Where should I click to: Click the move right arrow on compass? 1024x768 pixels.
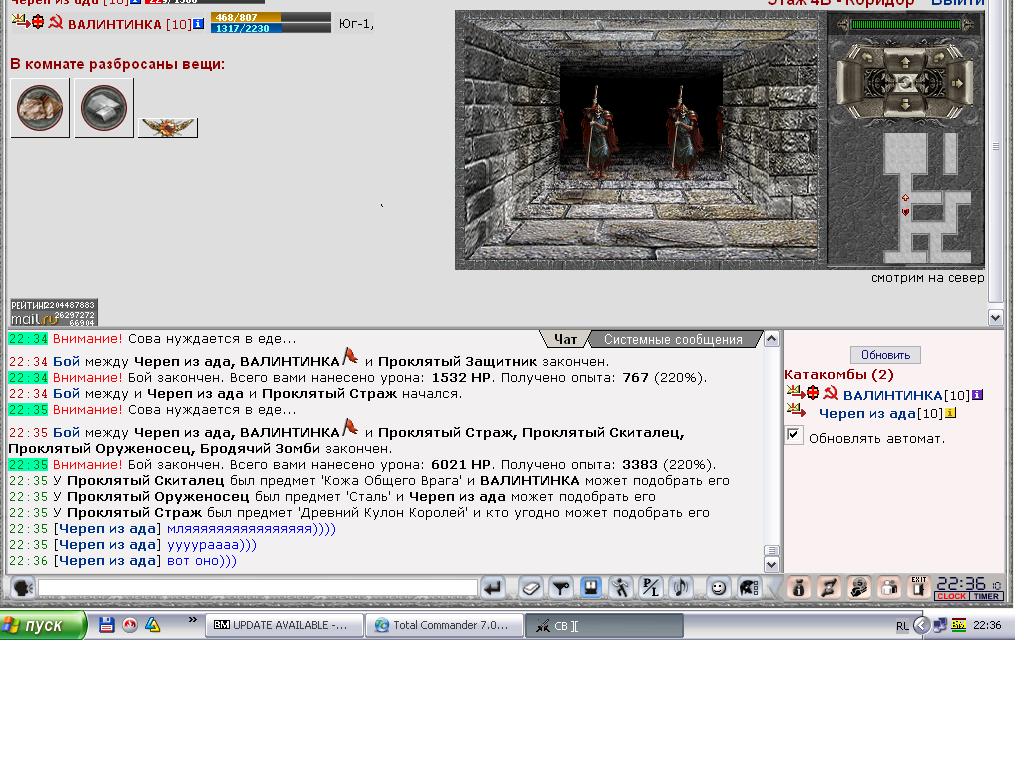[x=957, y=84]
